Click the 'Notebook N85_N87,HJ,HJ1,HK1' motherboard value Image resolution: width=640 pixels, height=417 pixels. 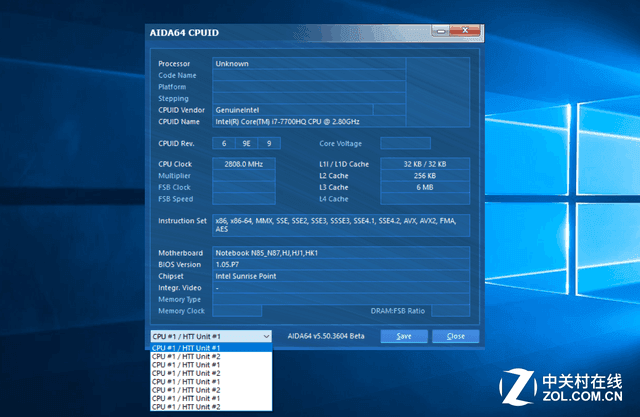[x=267, y=253]
